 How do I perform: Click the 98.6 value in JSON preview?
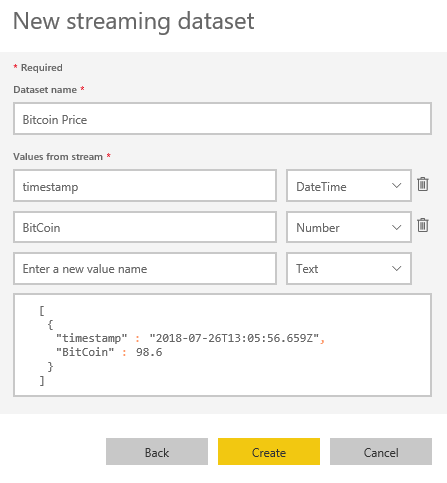[x=149, y=352]
